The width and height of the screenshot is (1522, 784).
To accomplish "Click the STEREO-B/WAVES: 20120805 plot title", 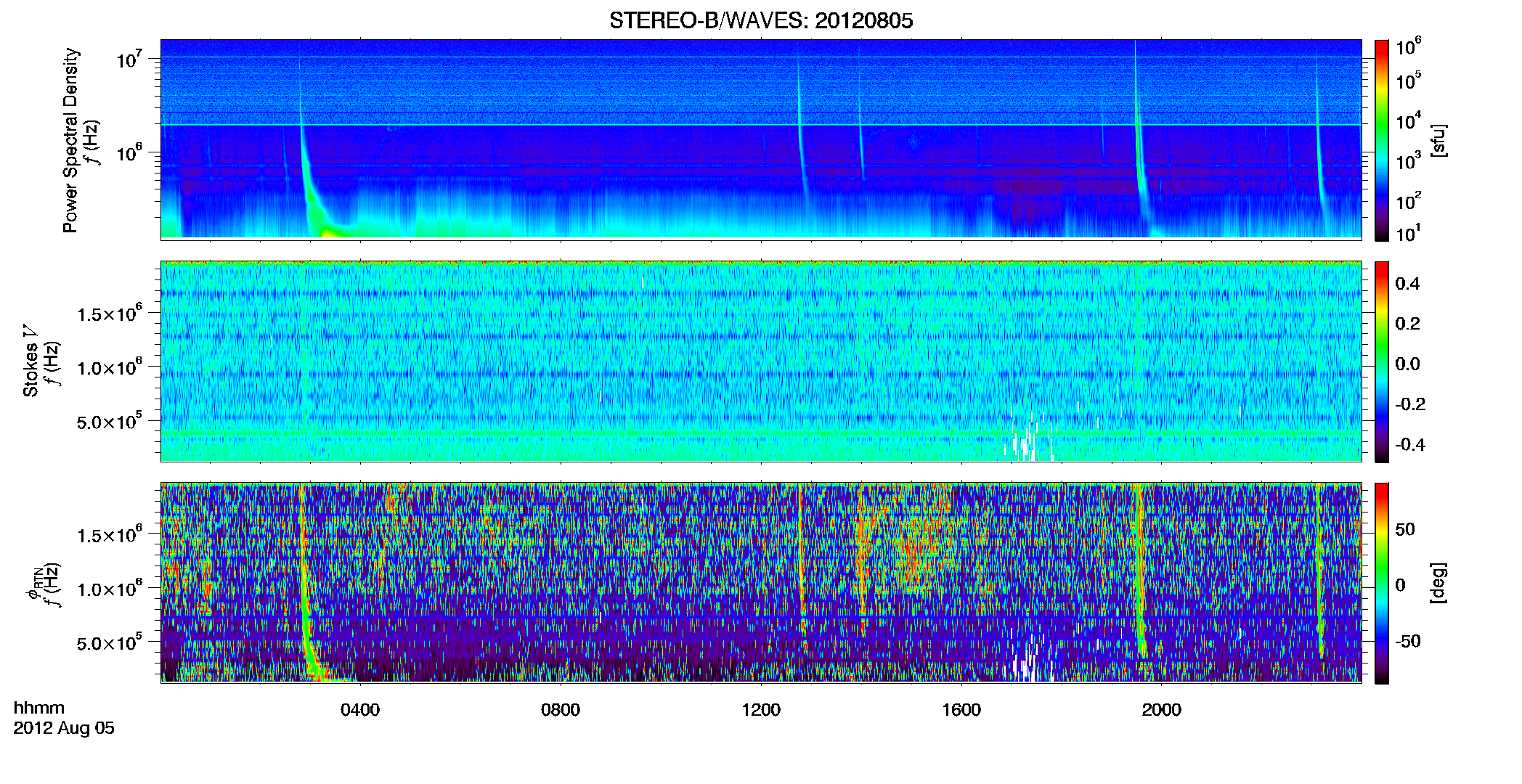I will [x=761, y=20].
